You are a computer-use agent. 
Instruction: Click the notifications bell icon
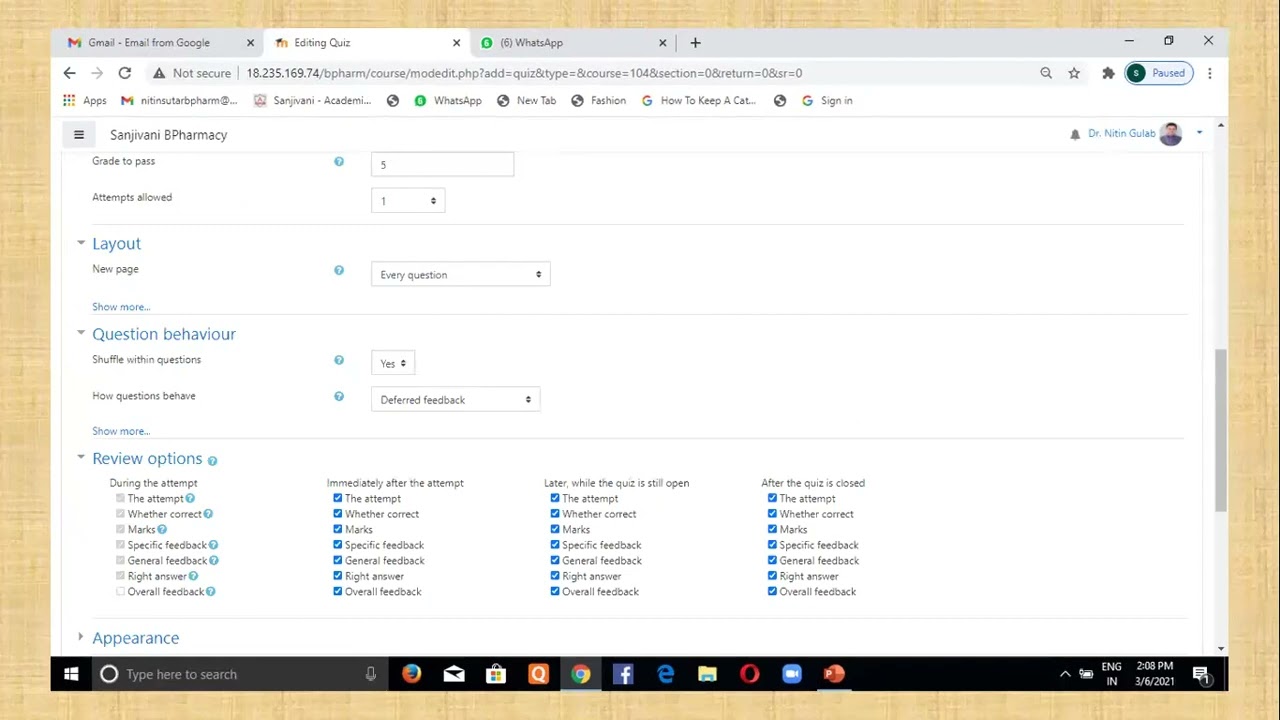click(1075, 134)
